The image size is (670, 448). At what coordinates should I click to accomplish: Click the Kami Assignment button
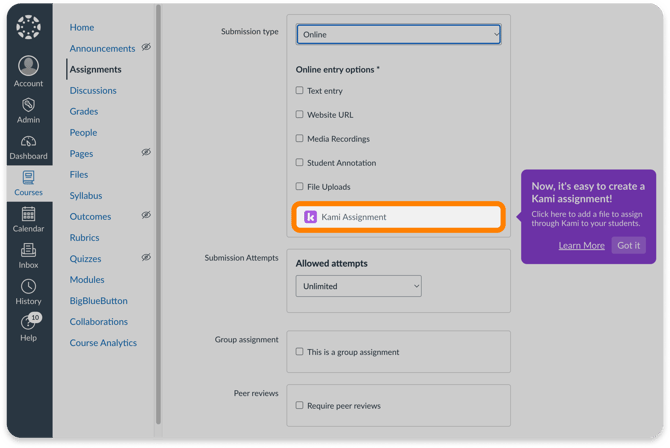coord(398,217)
